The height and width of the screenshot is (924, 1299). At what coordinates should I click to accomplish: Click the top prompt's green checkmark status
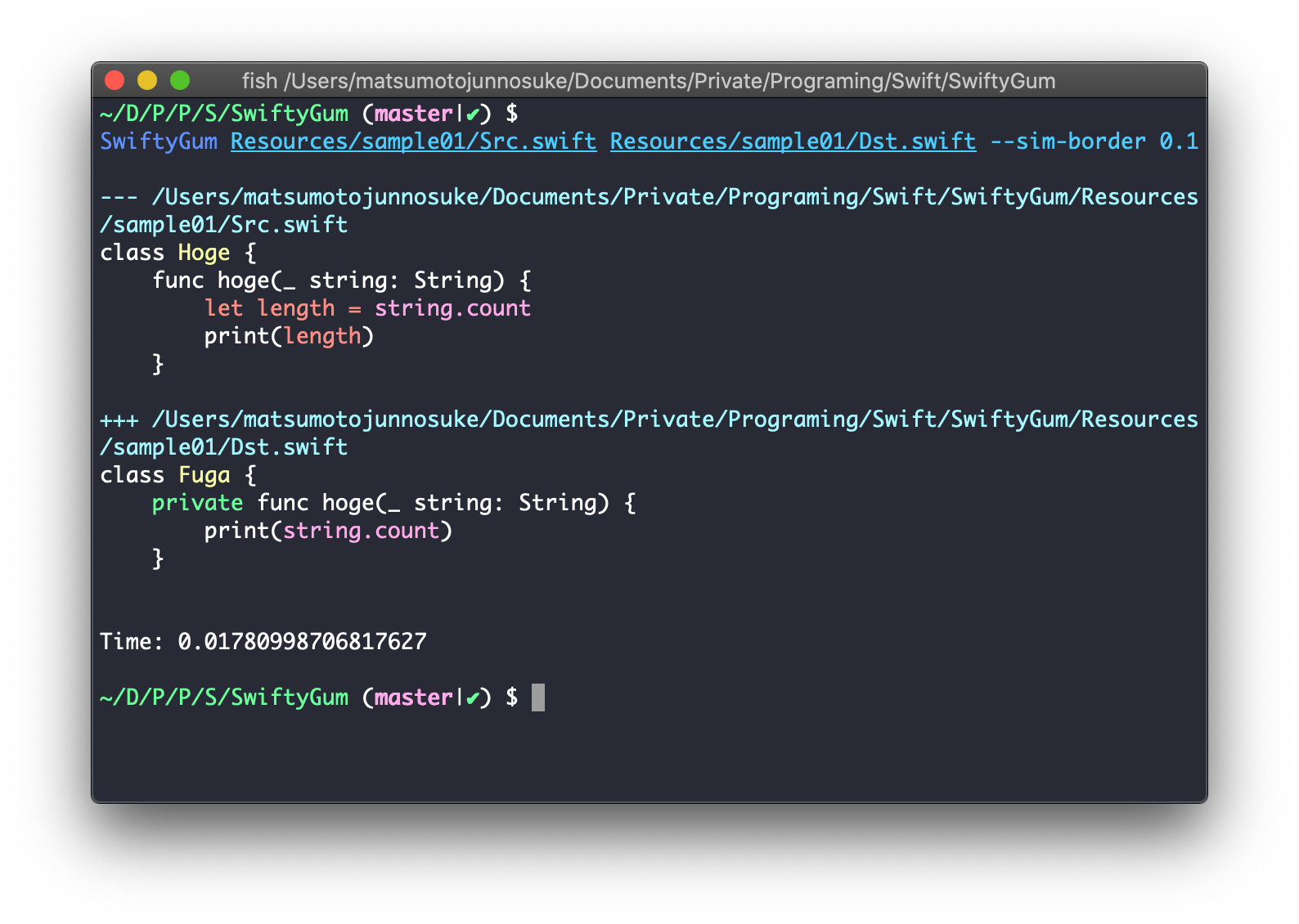[473, 114]
